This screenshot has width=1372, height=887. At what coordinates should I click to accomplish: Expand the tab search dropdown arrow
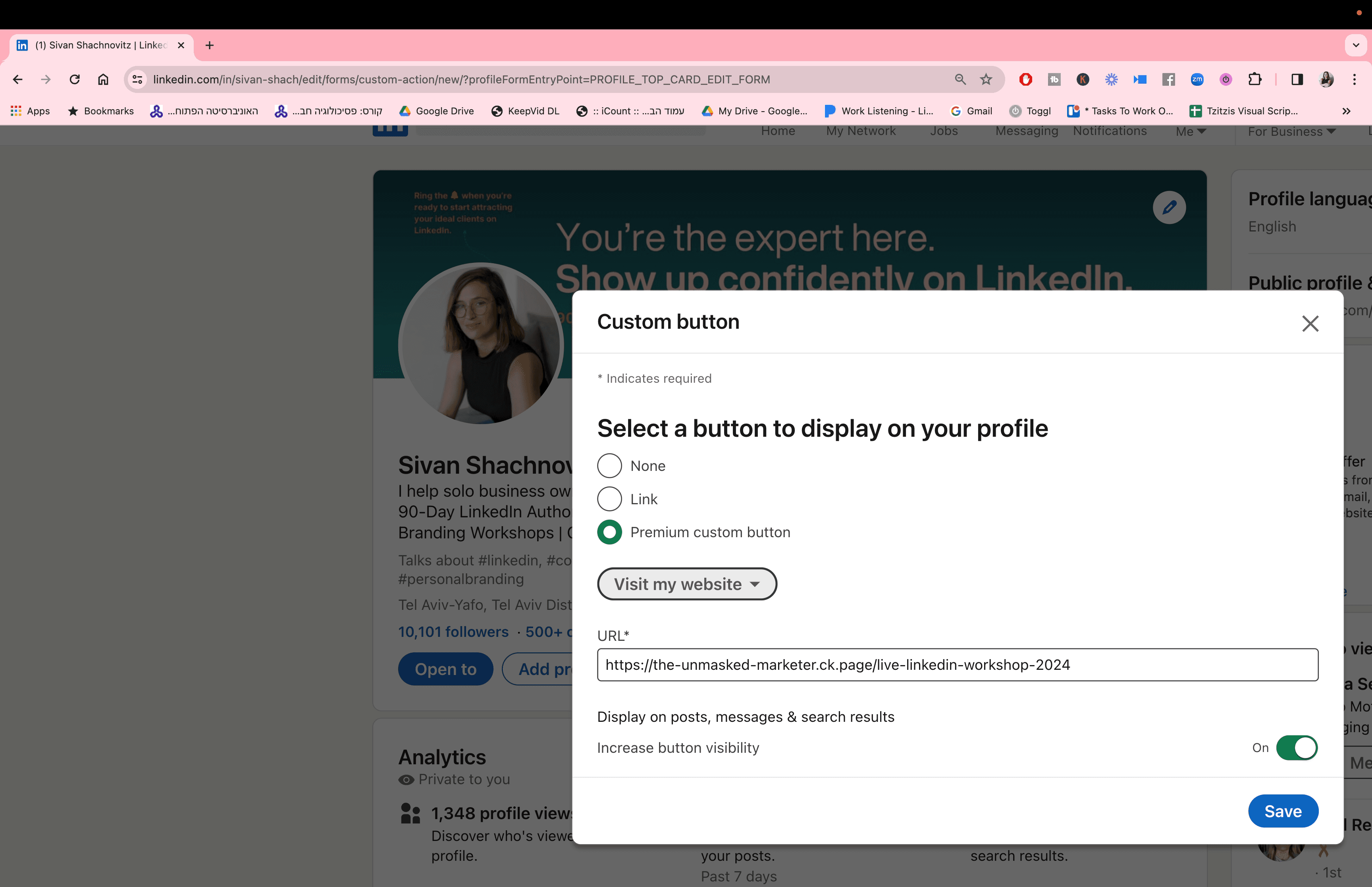1356,46
